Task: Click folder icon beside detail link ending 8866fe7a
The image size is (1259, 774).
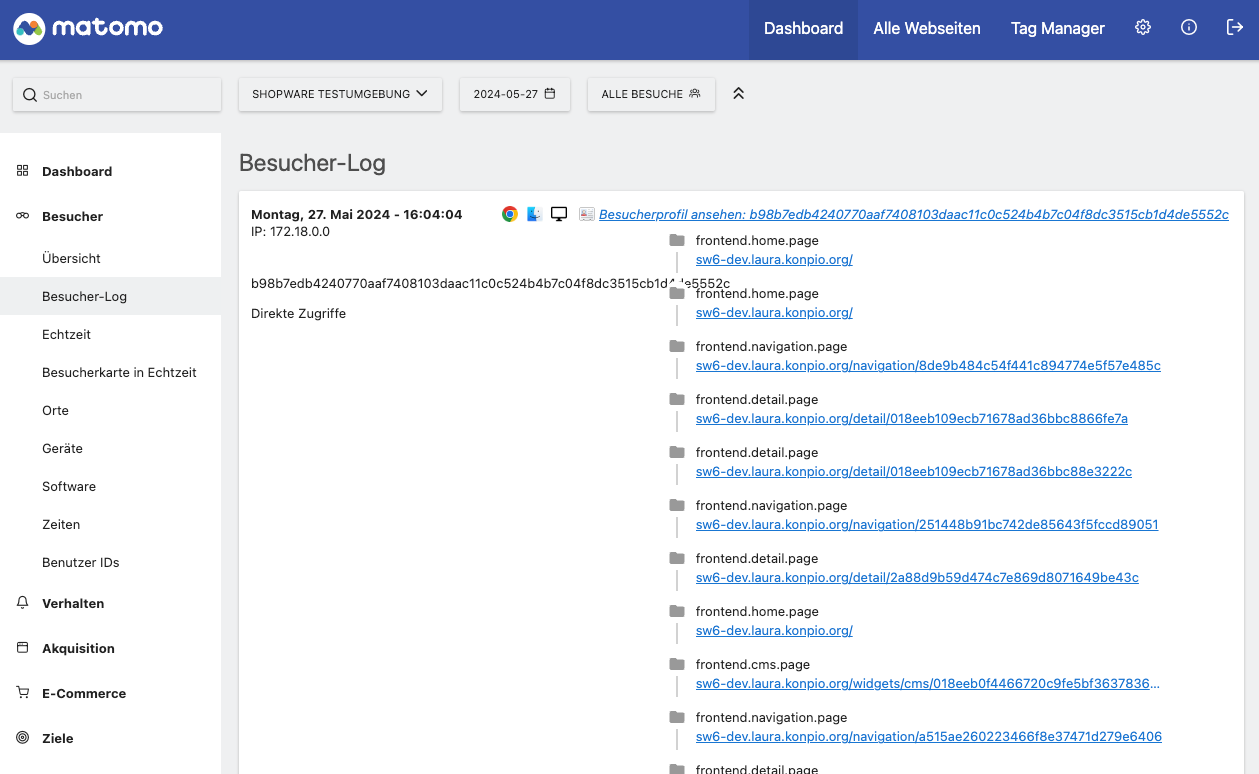Action: [x=677, y=399]
